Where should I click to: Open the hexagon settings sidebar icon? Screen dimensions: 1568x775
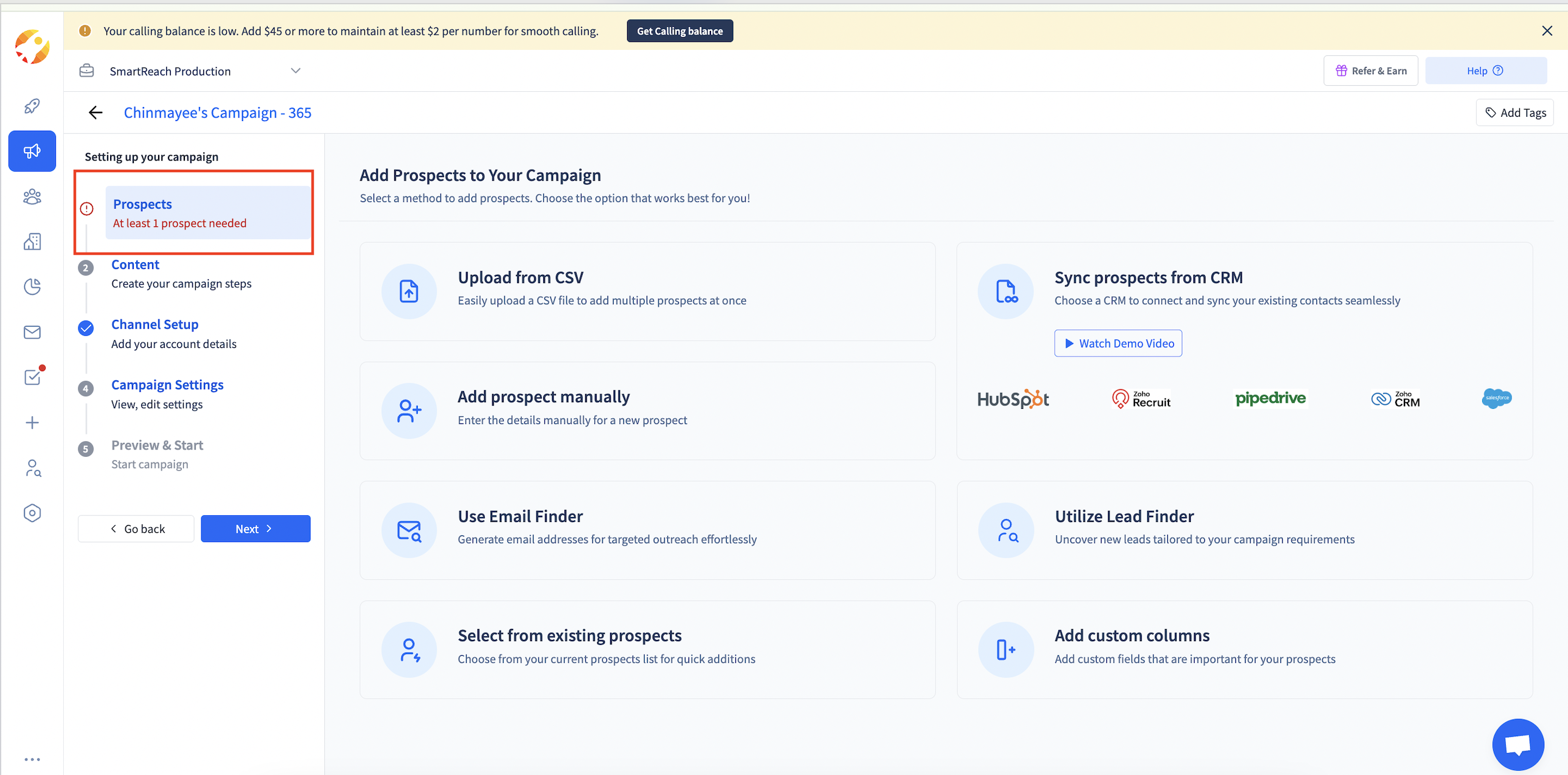coord(32,513)
